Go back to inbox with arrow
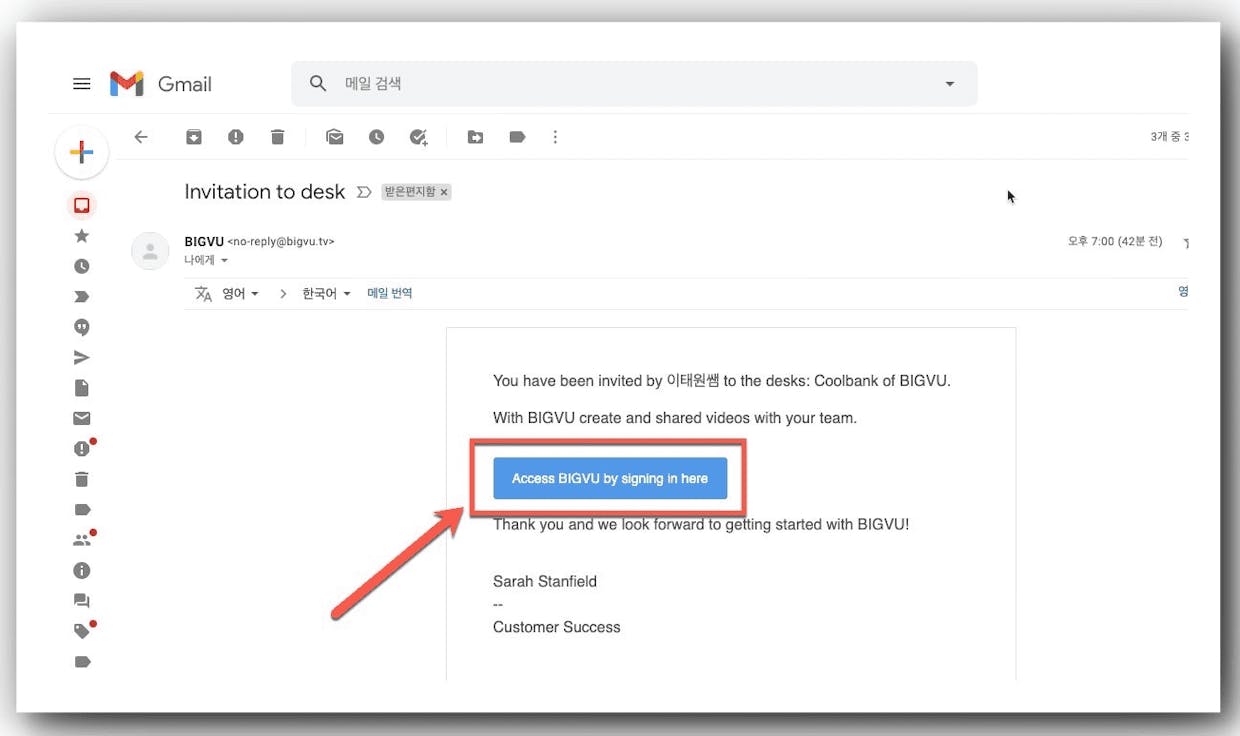The image size is (1240, 736). pyautogui.click(x=141, y=137)
